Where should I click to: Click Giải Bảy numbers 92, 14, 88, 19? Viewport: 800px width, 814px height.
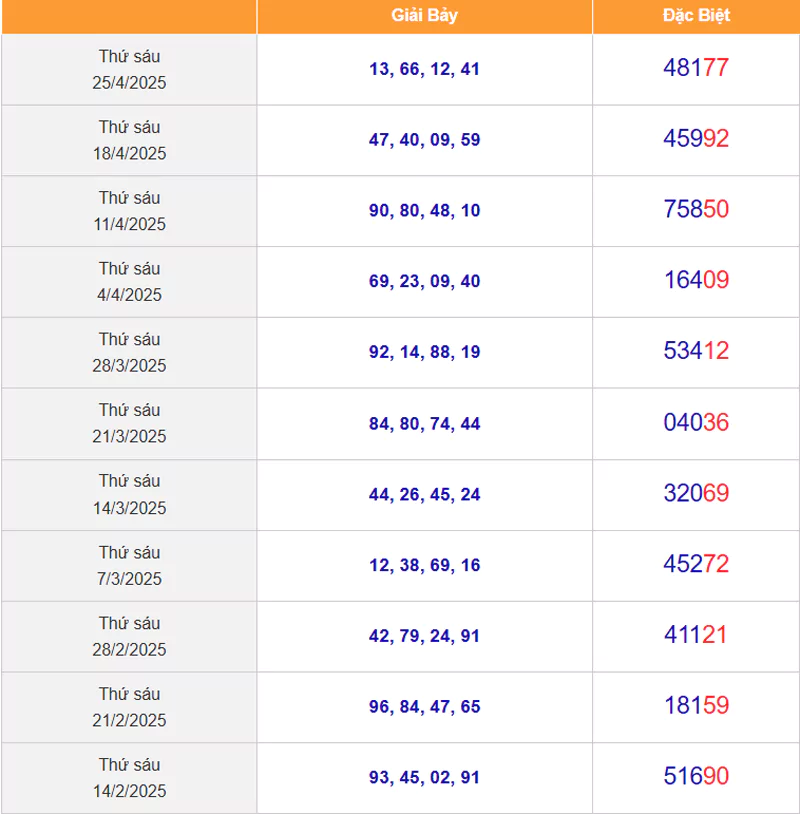pyautogui.click(x=425, y=352)
